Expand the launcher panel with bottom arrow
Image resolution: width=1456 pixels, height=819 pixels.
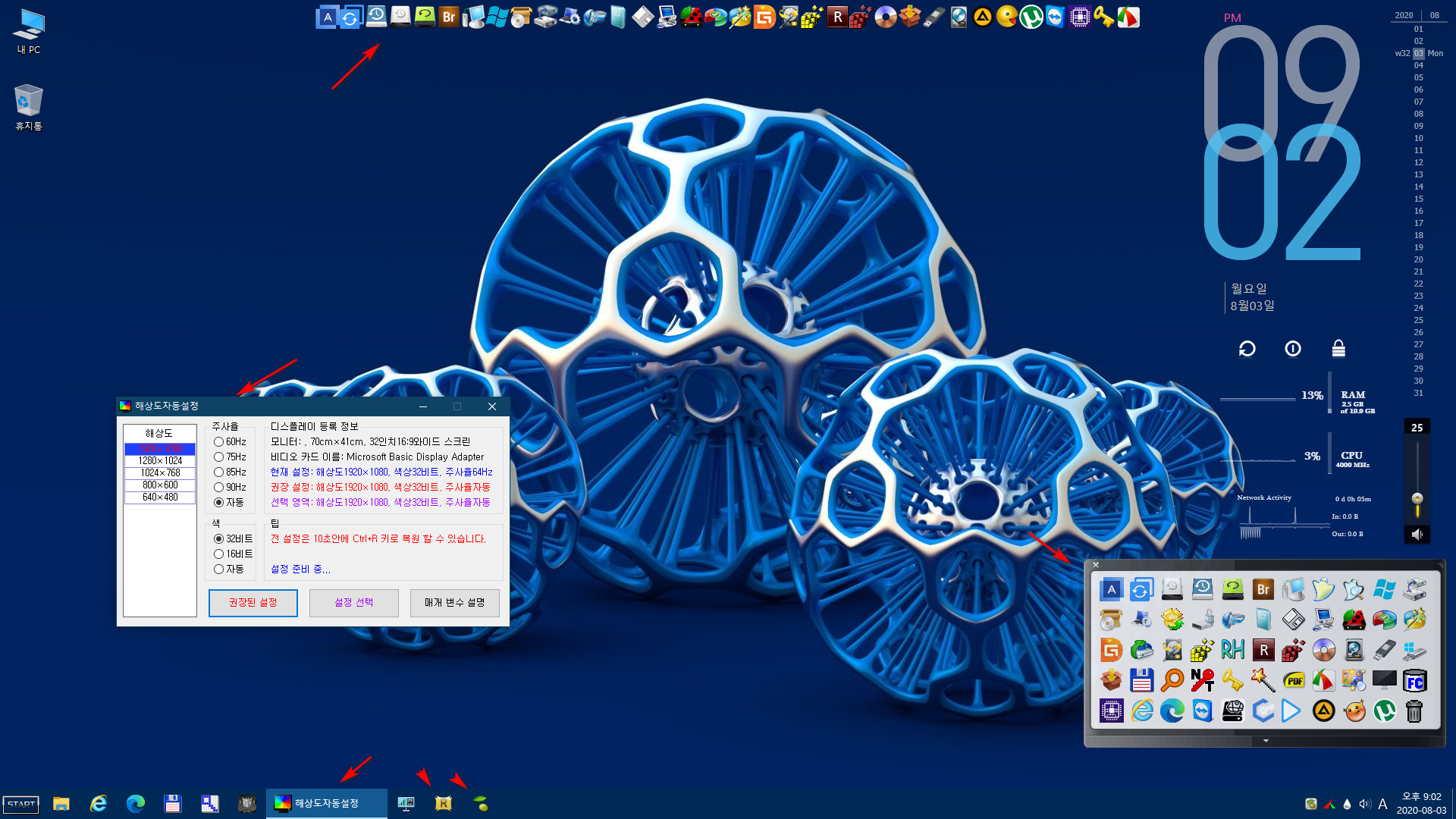(1265, 741)
